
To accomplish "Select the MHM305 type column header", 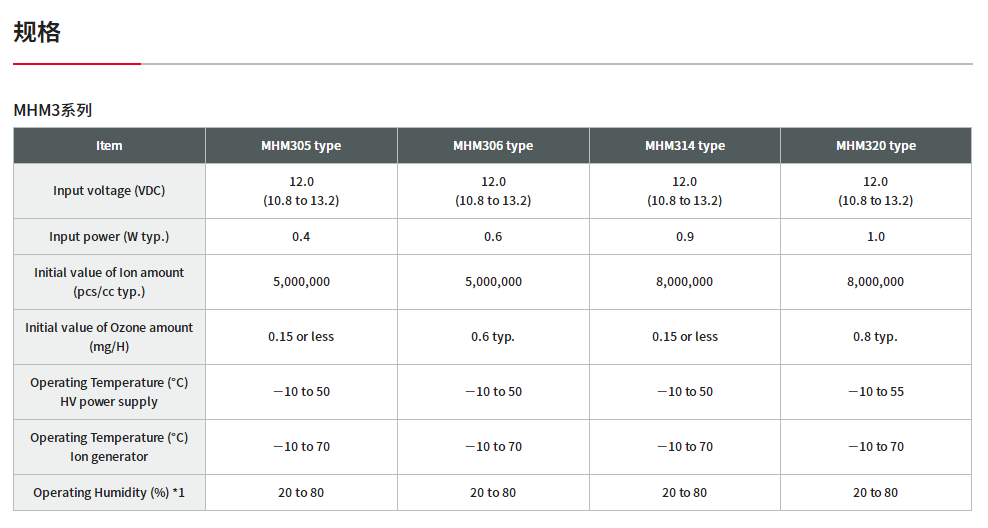I will pos(301,146).
